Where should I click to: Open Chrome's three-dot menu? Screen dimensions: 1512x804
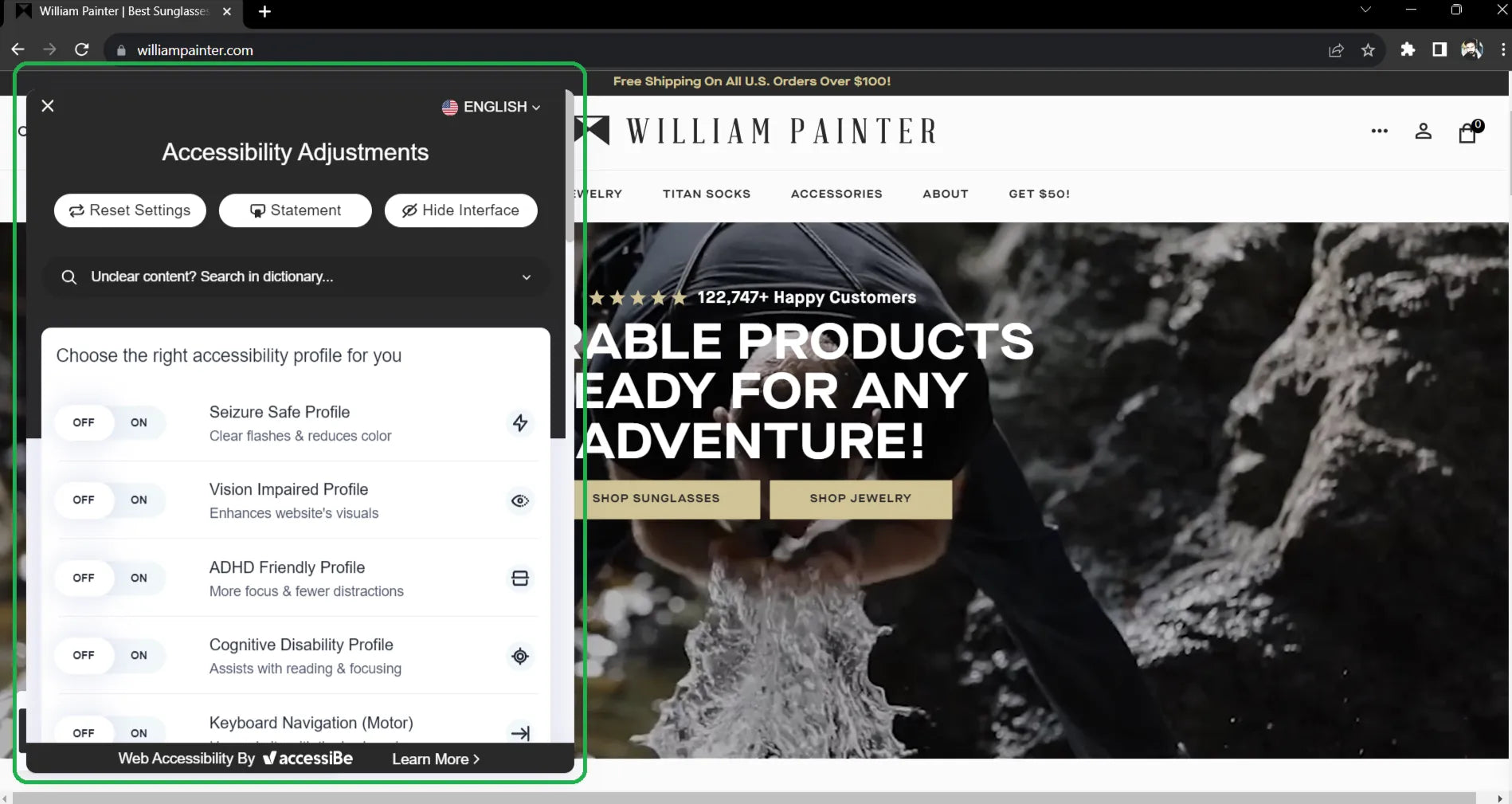point(1502,49)
